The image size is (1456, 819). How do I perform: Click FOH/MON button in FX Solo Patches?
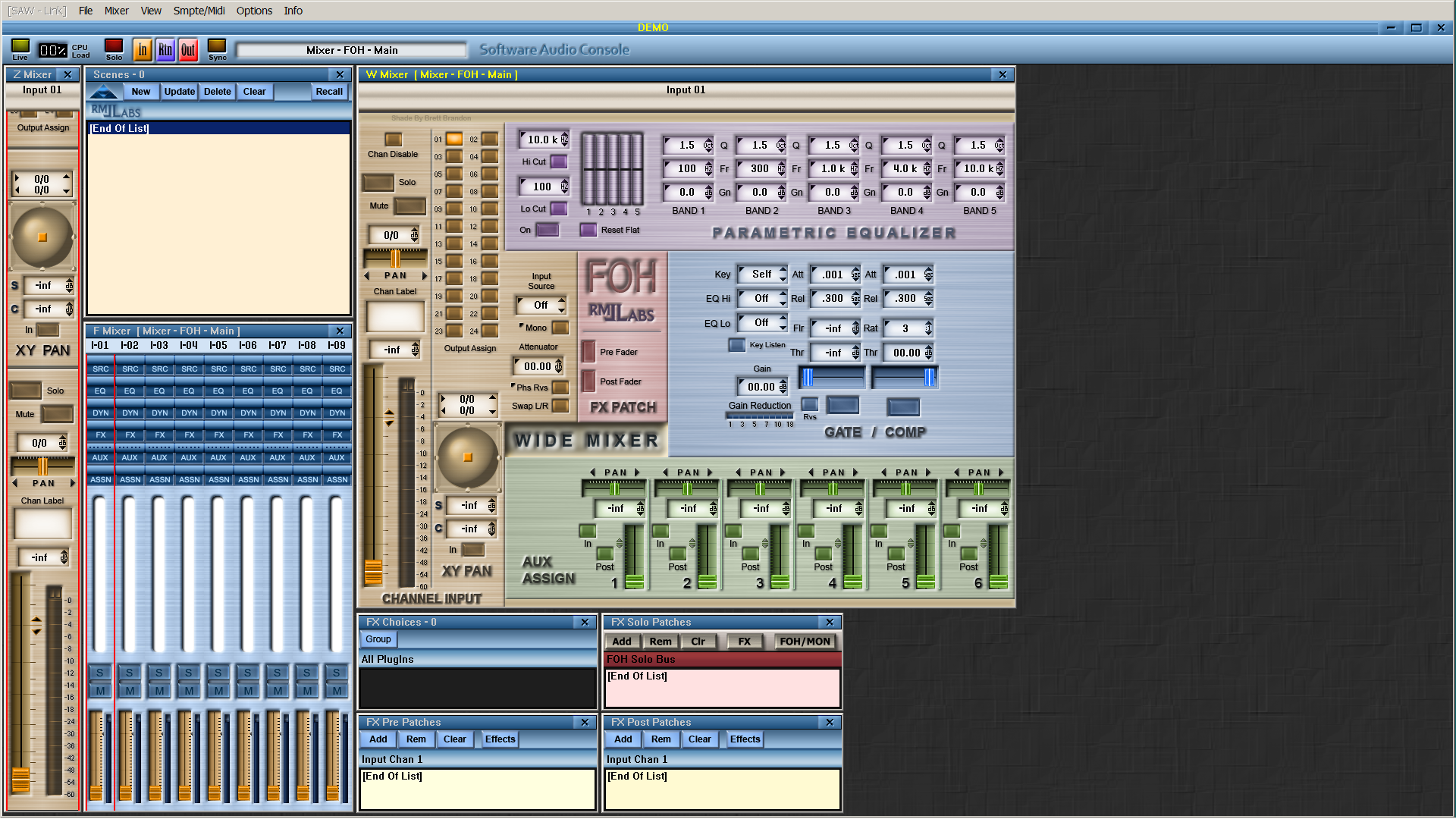[805, 642]
